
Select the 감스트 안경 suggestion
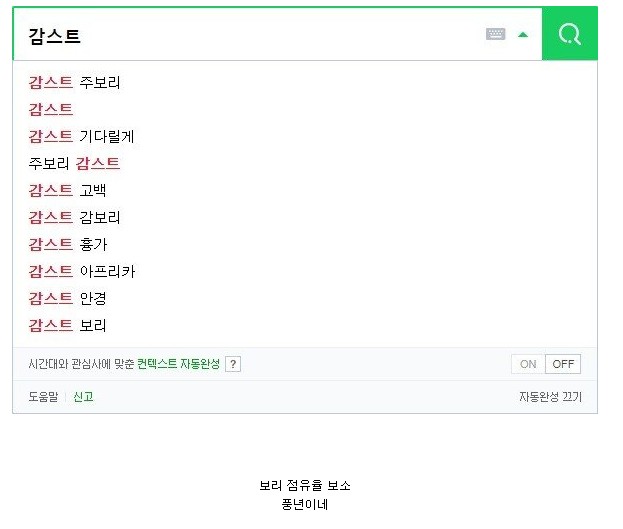tap(67, 298)
